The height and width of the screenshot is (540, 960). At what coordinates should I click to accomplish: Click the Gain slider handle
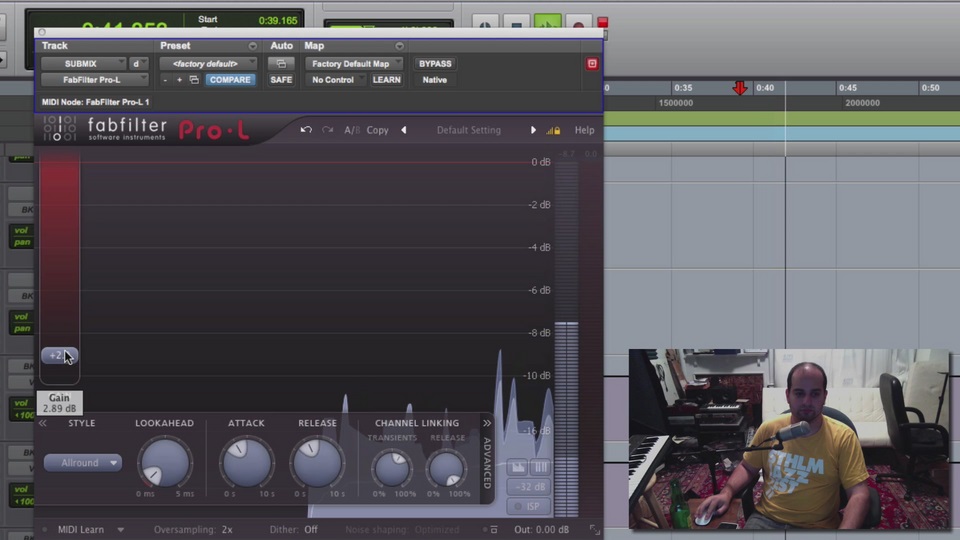coord(59,355)
